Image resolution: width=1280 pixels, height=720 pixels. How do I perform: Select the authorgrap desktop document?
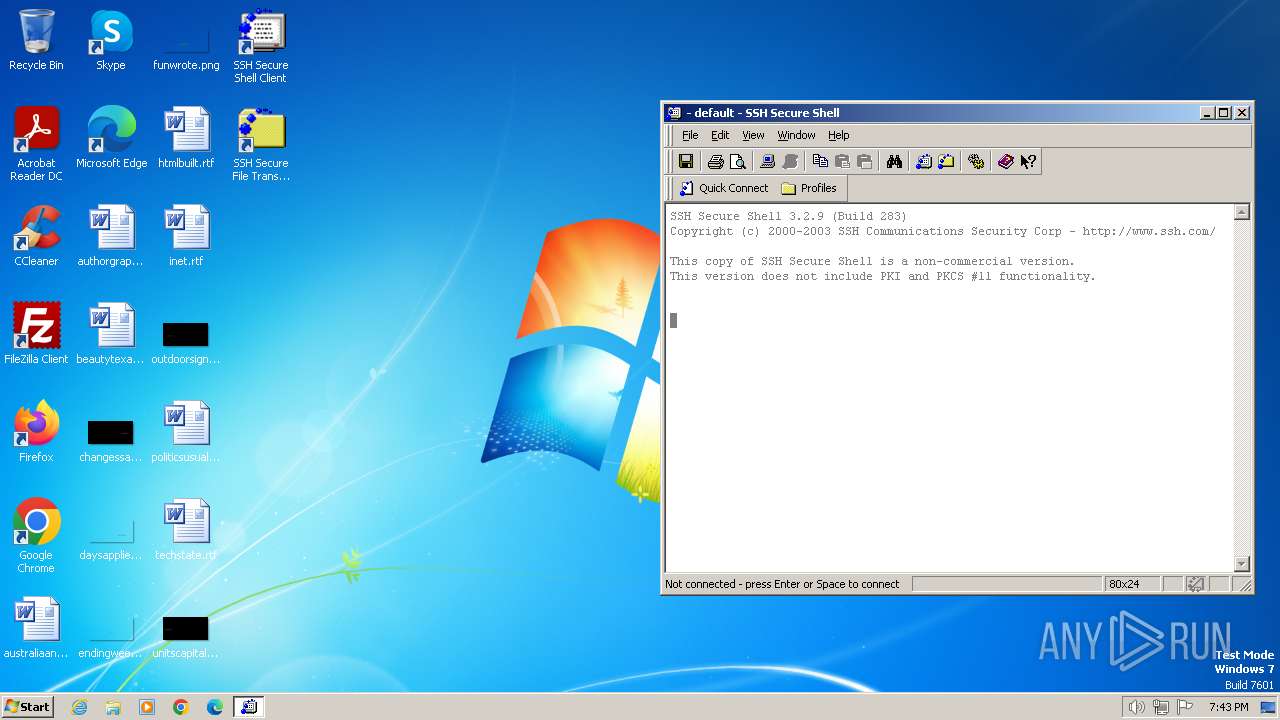[111, 236]
